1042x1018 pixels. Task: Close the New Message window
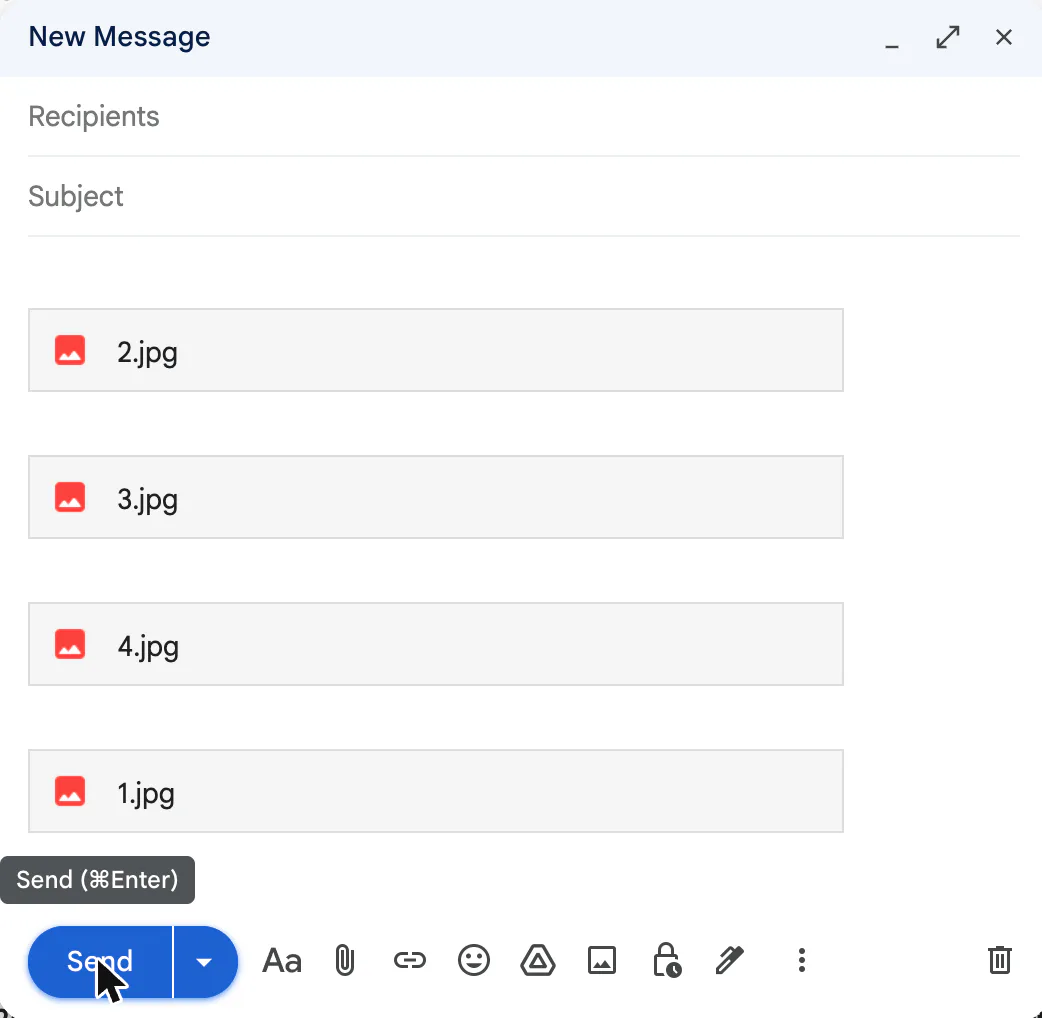1003,37
